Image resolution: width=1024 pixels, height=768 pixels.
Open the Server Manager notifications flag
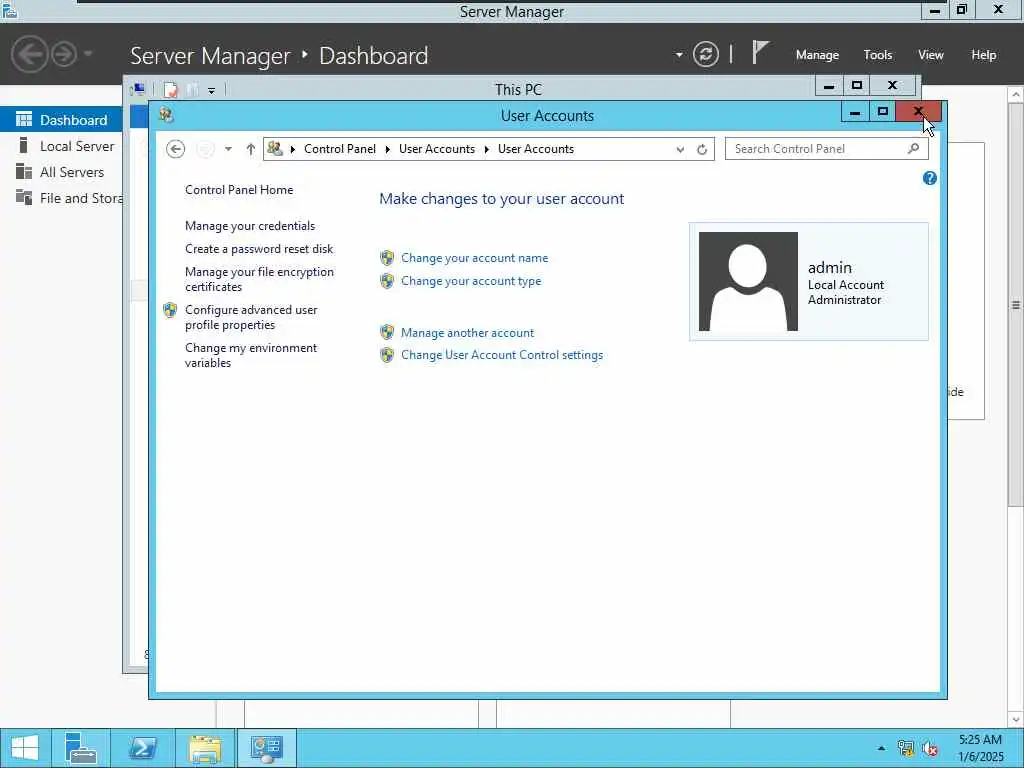[x=760, y=52]
